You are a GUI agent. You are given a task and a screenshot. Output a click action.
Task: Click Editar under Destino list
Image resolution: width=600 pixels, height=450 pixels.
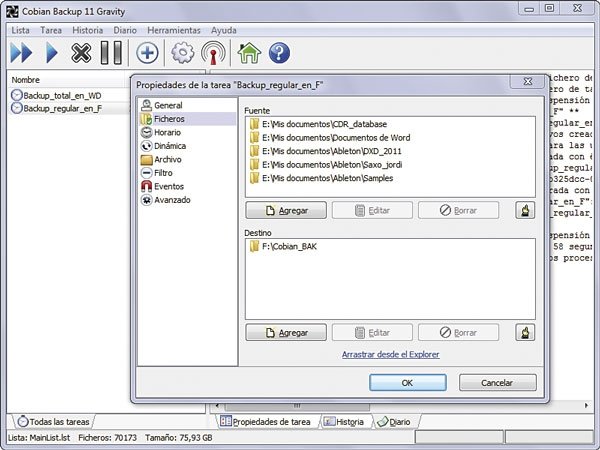click(372, 333)
